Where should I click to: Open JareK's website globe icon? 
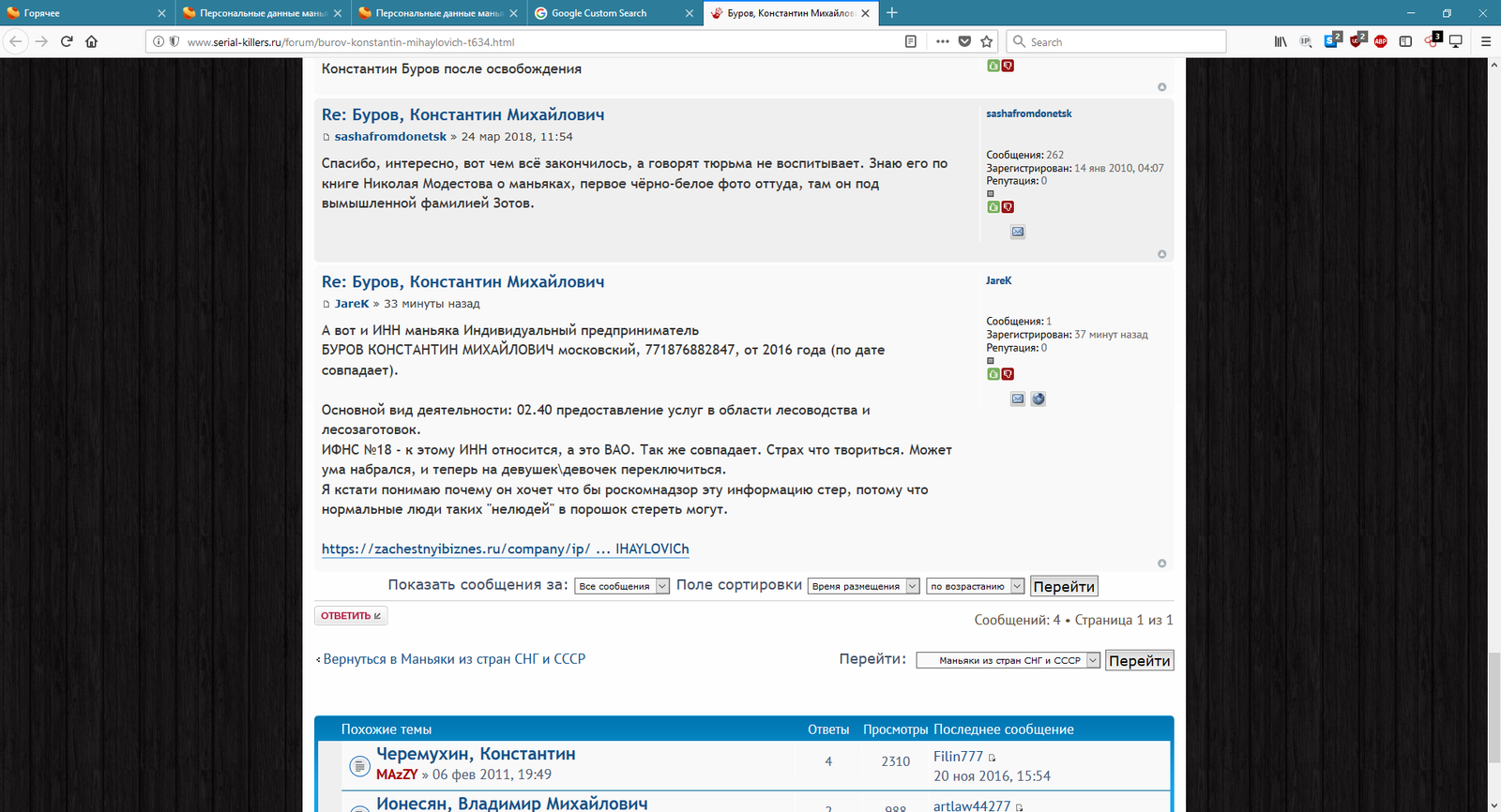[1039, 398]
